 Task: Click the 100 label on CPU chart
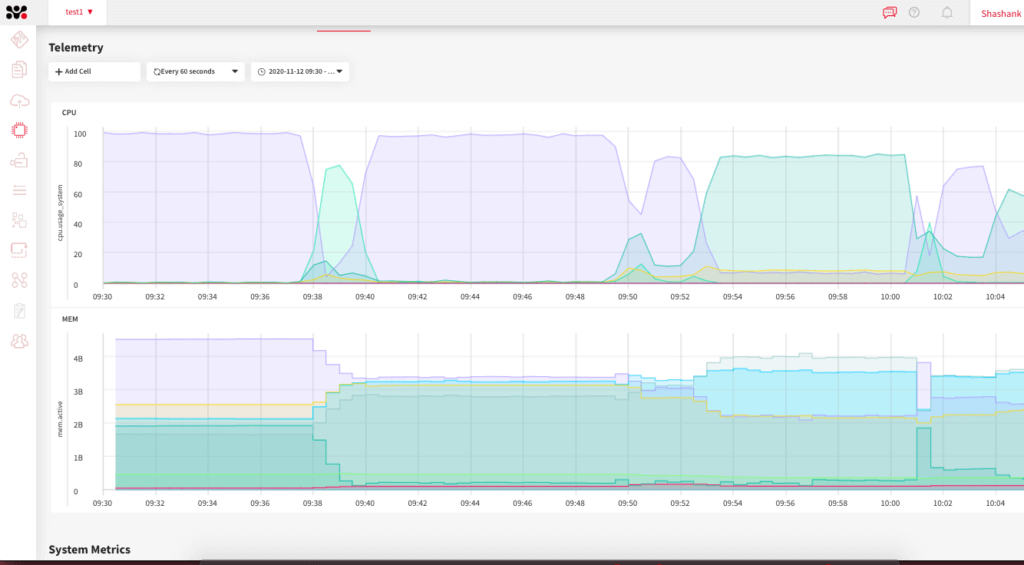coord(80,134)
